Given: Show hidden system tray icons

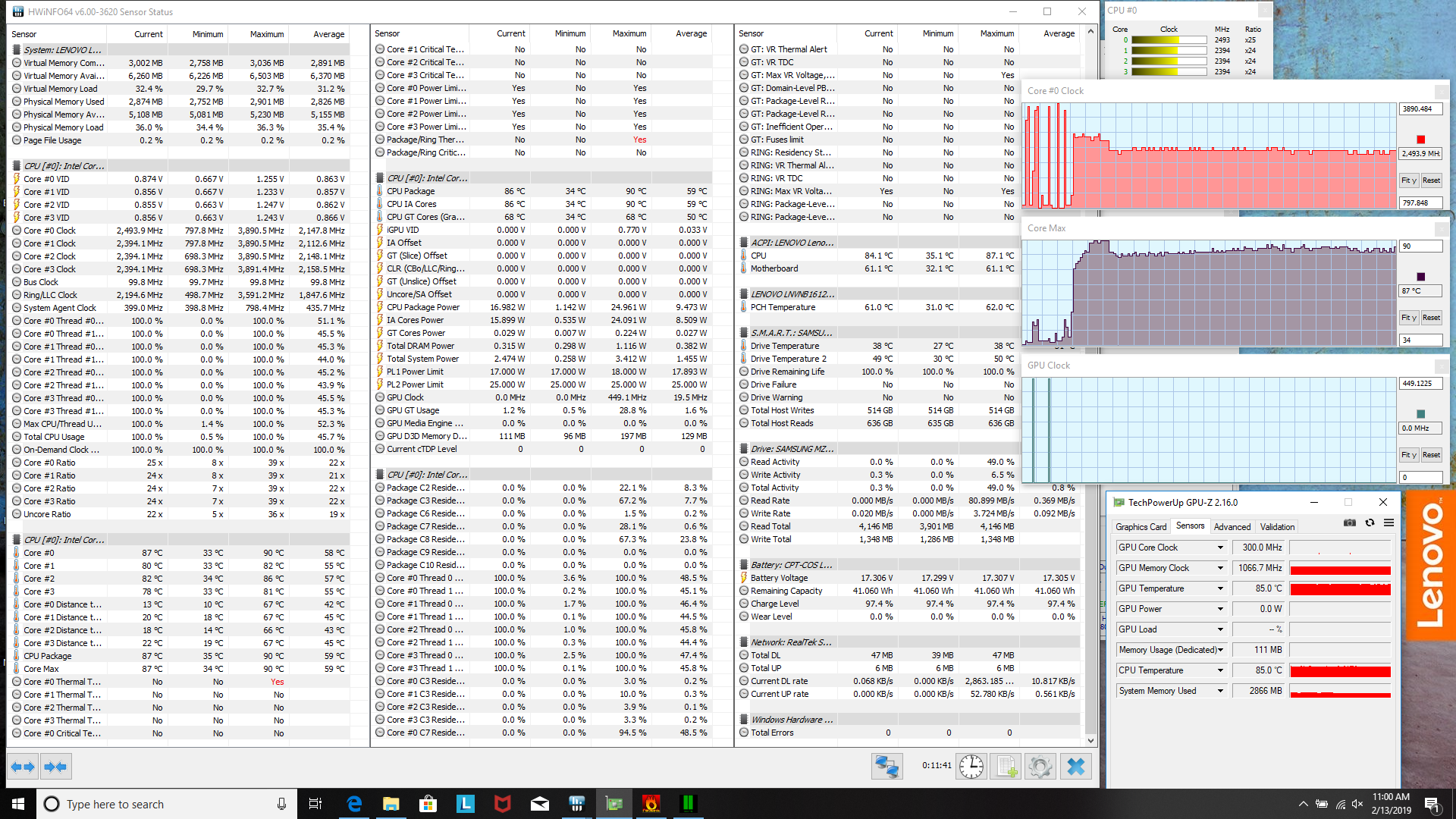Looking at the screenshot, I should click(1303, 805).
